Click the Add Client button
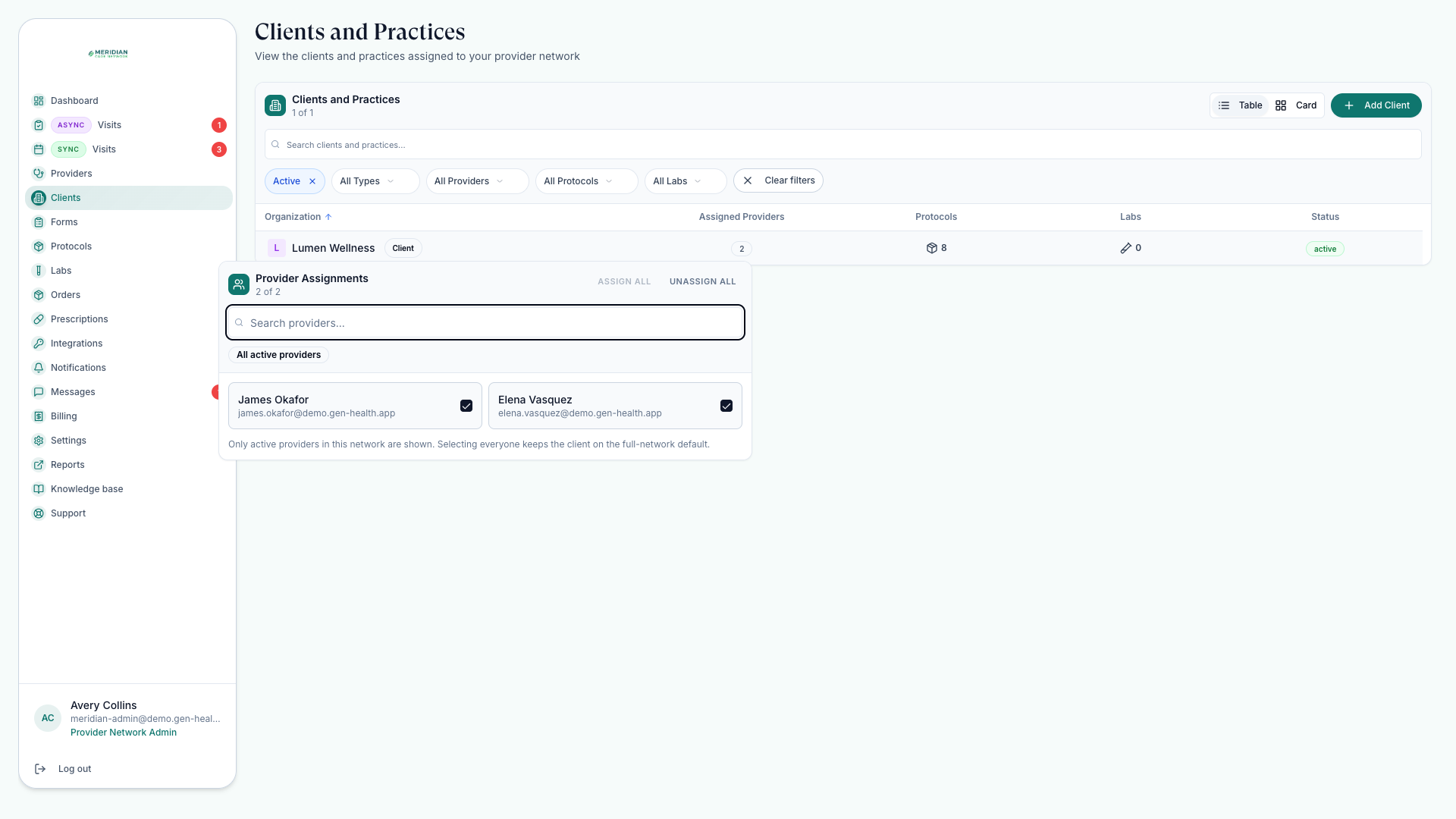 coord(1376,105)
